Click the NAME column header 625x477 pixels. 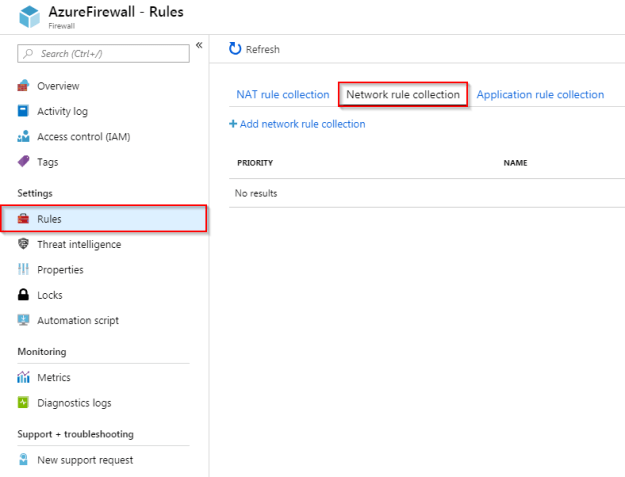(515, 163)
